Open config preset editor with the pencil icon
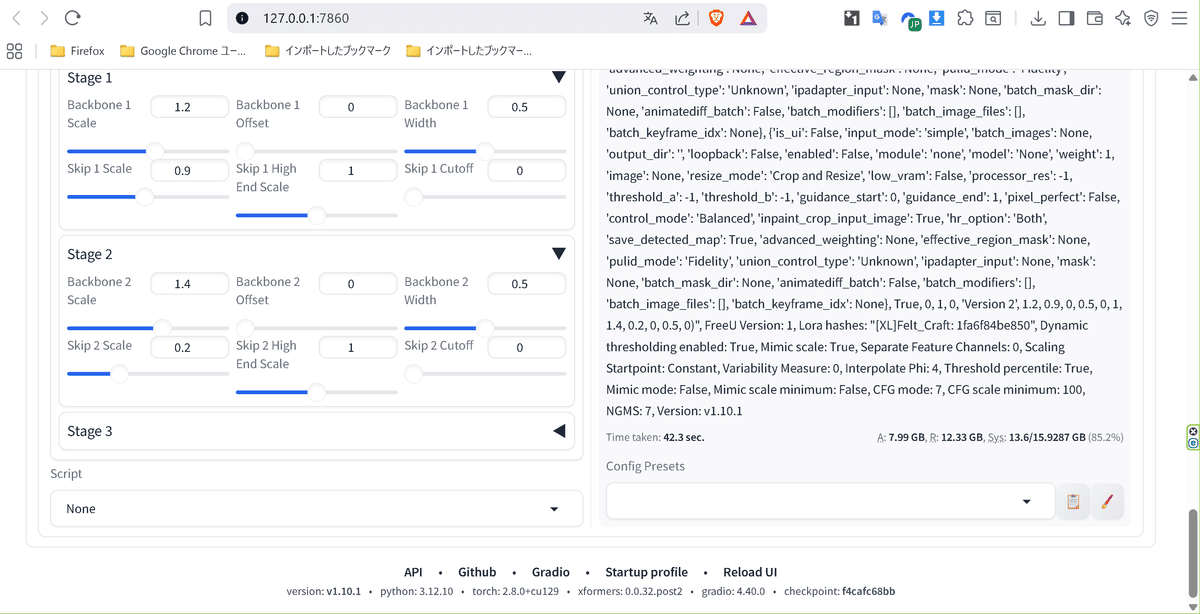This screenshot has width=1200, height=614. (x=1108, y=501)
